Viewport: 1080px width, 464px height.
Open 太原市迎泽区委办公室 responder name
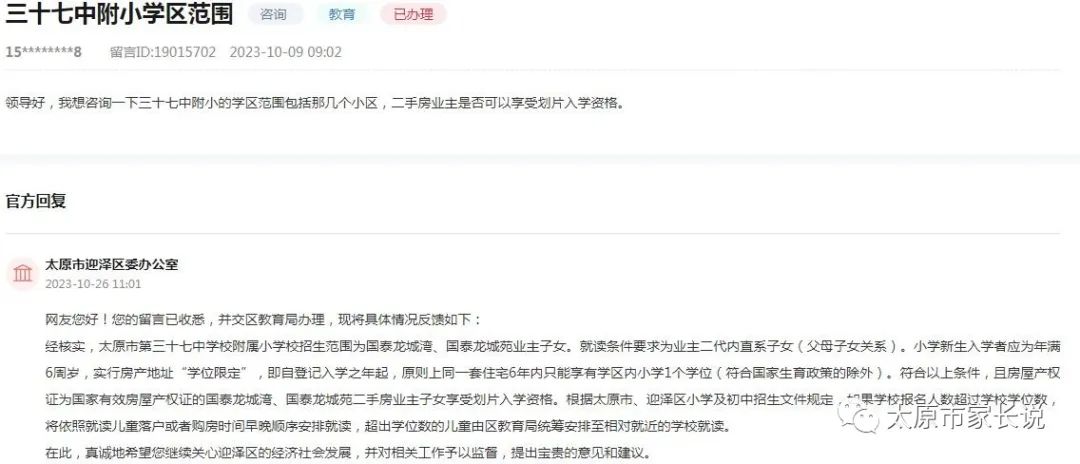click(x=112, y=264)
